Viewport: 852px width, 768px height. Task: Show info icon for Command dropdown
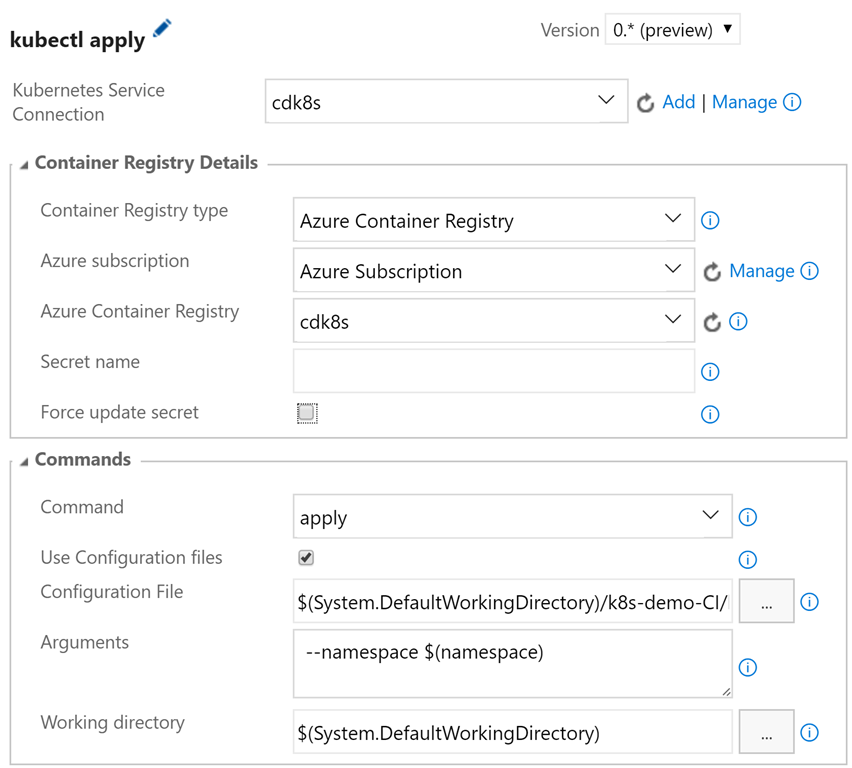(x=747, y=517)
